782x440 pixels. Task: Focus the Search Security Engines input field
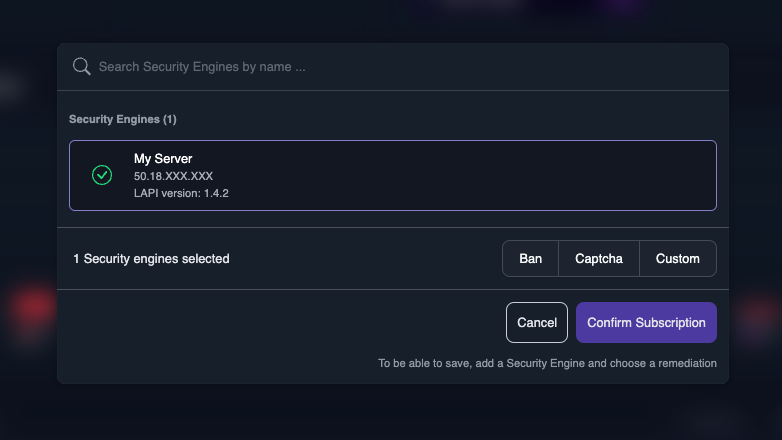[400, 67]
